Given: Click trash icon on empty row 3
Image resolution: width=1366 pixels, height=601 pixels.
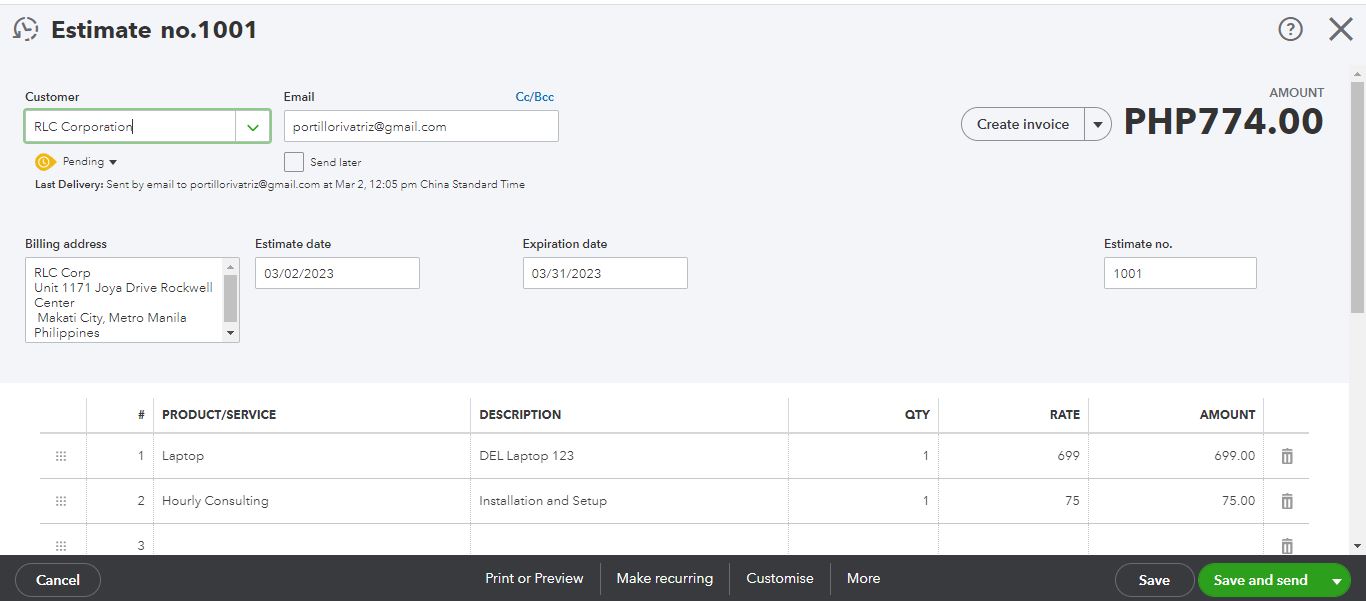Looking at the screenshot, I should tap(1287, 546).
